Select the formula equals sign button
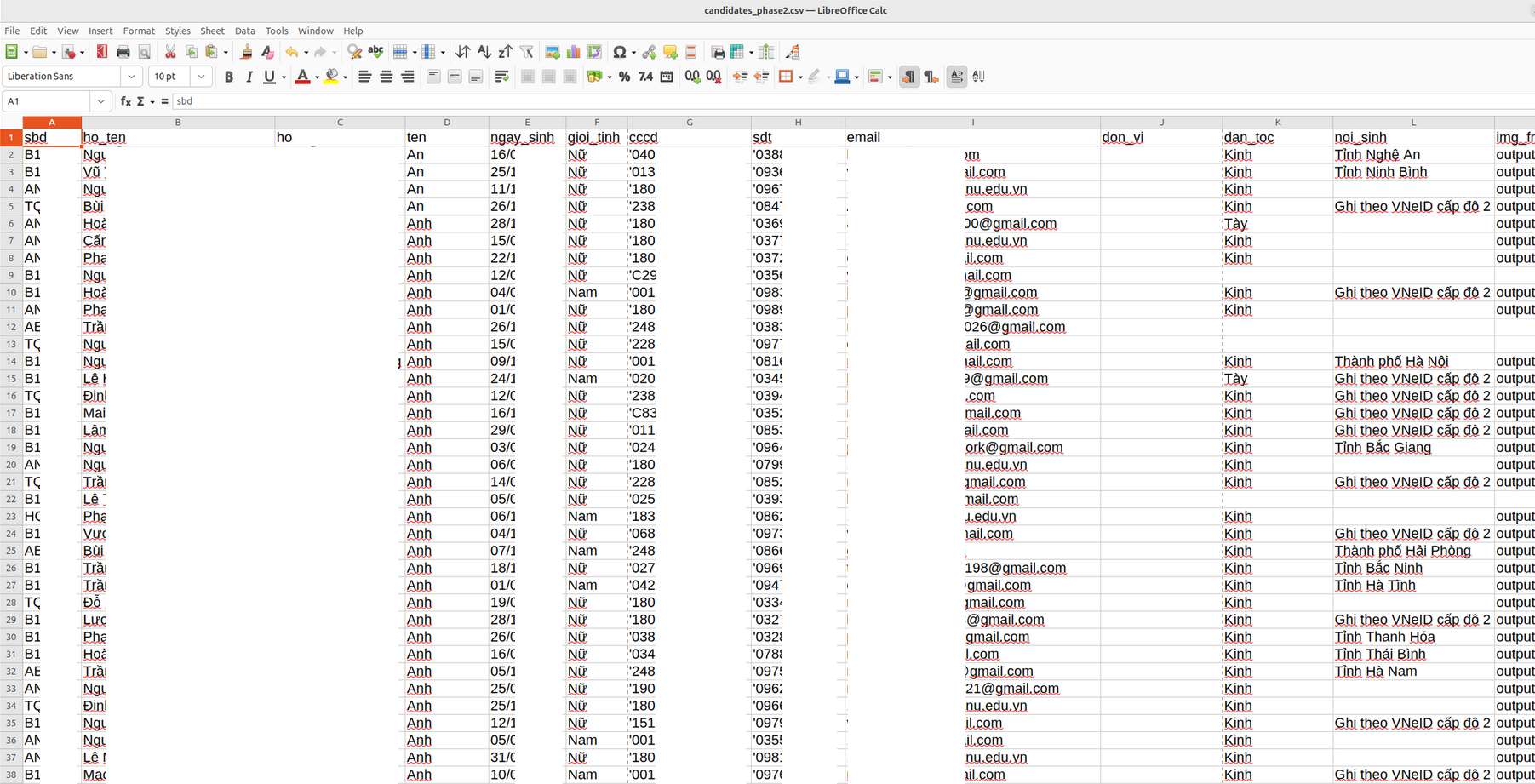This screenshot has width=1535, height=784. pyautogui.click(x=164, y=101)
